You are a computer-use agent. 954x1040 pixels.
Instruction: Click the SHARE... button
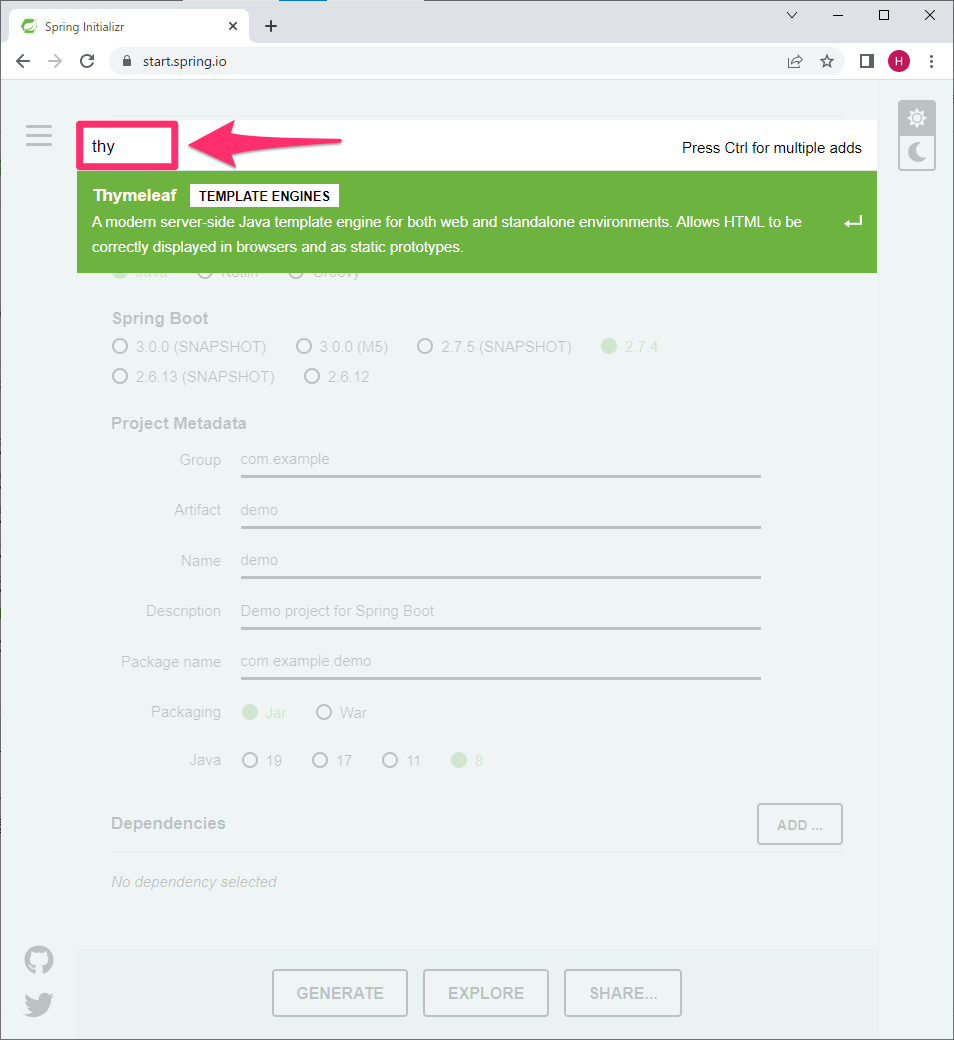point(623,993)
